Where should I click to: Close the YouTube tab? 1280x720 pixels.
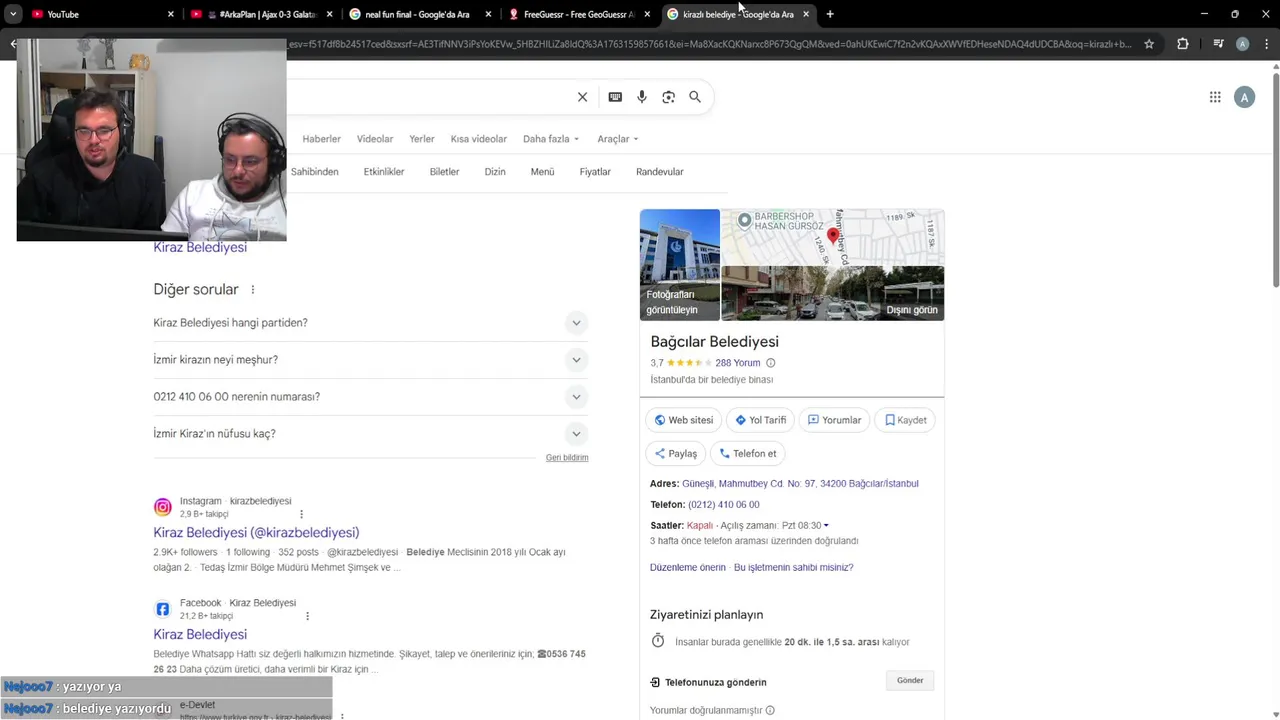171,14
